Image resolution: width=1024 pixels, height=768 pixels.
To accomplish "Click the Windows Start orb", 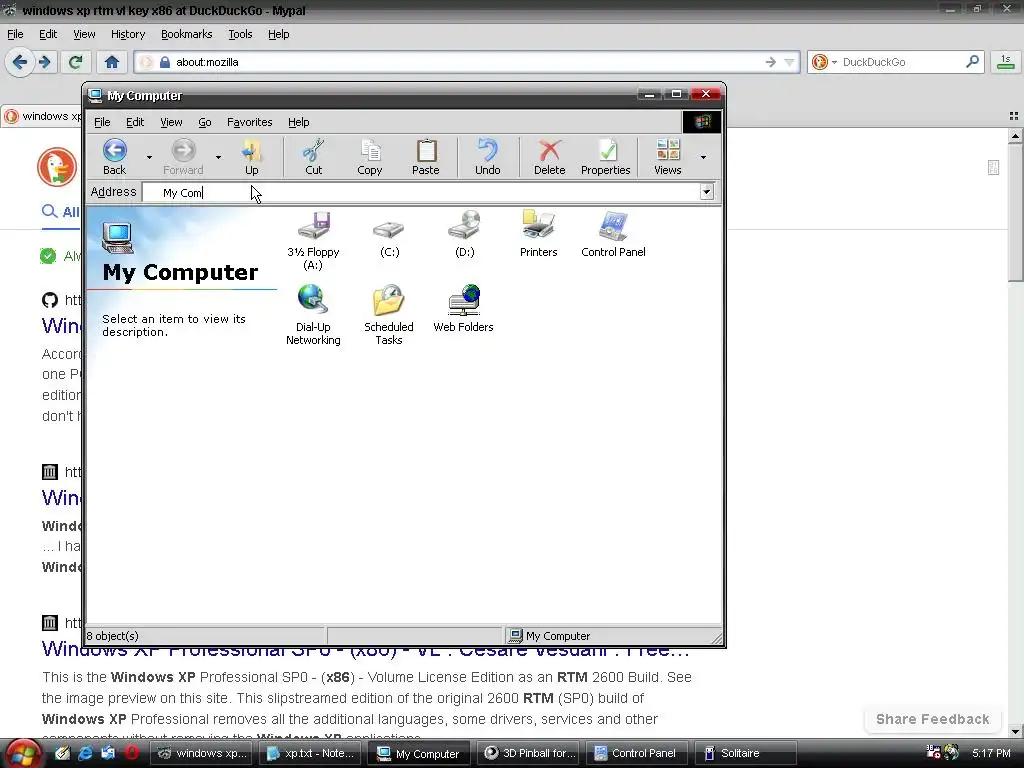I will [x=23, y=754].
